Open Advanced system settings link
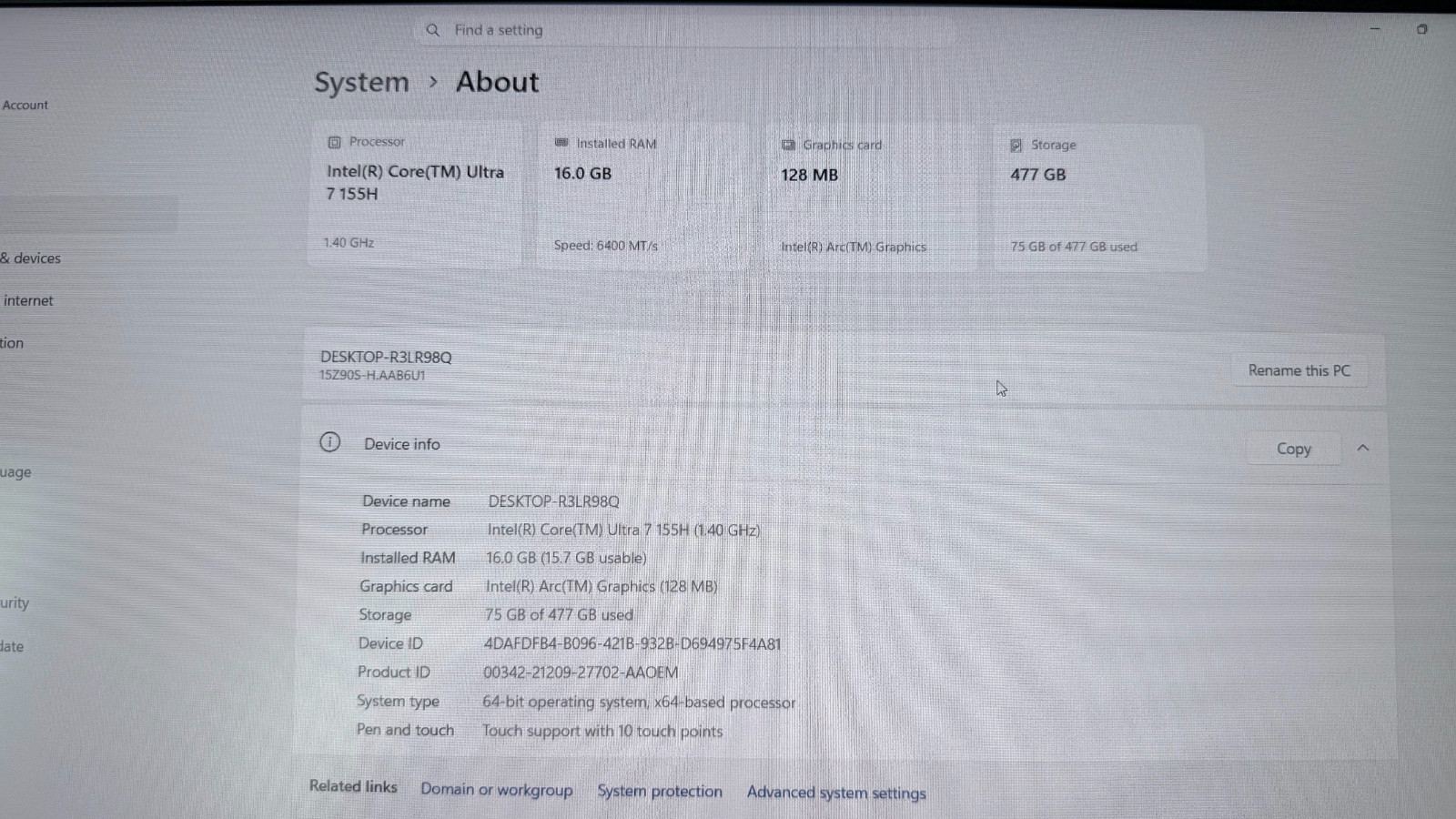 click(x=836, y=793)
